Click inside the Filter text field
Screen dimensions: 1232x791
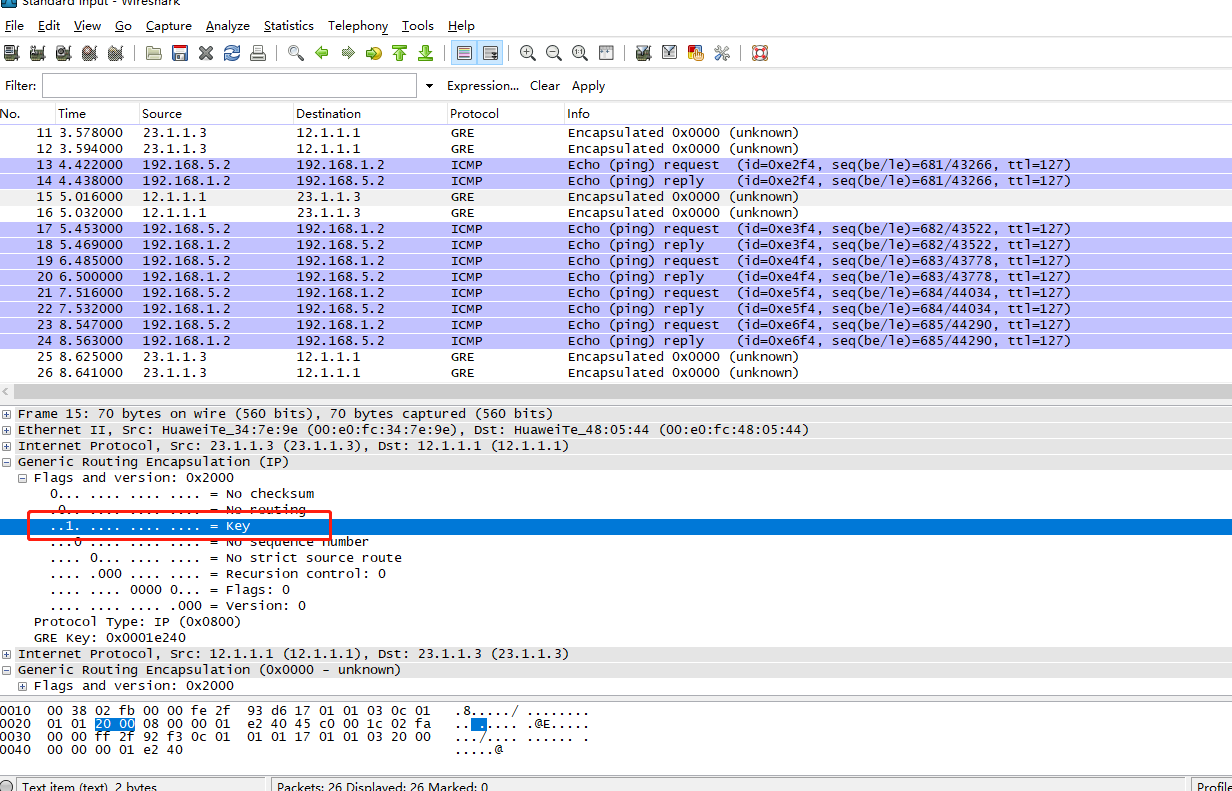click(229, 86)
